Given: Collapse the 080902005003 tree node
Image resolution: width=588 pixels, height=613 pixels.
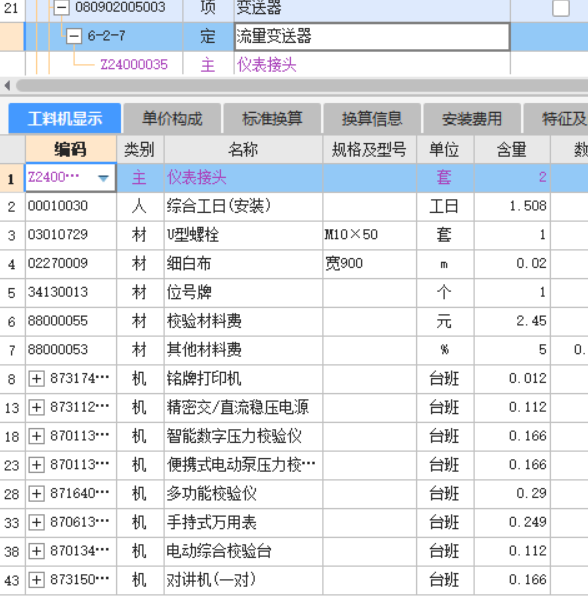Looking at the screenshot, I should pyautogui.click(x=61, y=7).
